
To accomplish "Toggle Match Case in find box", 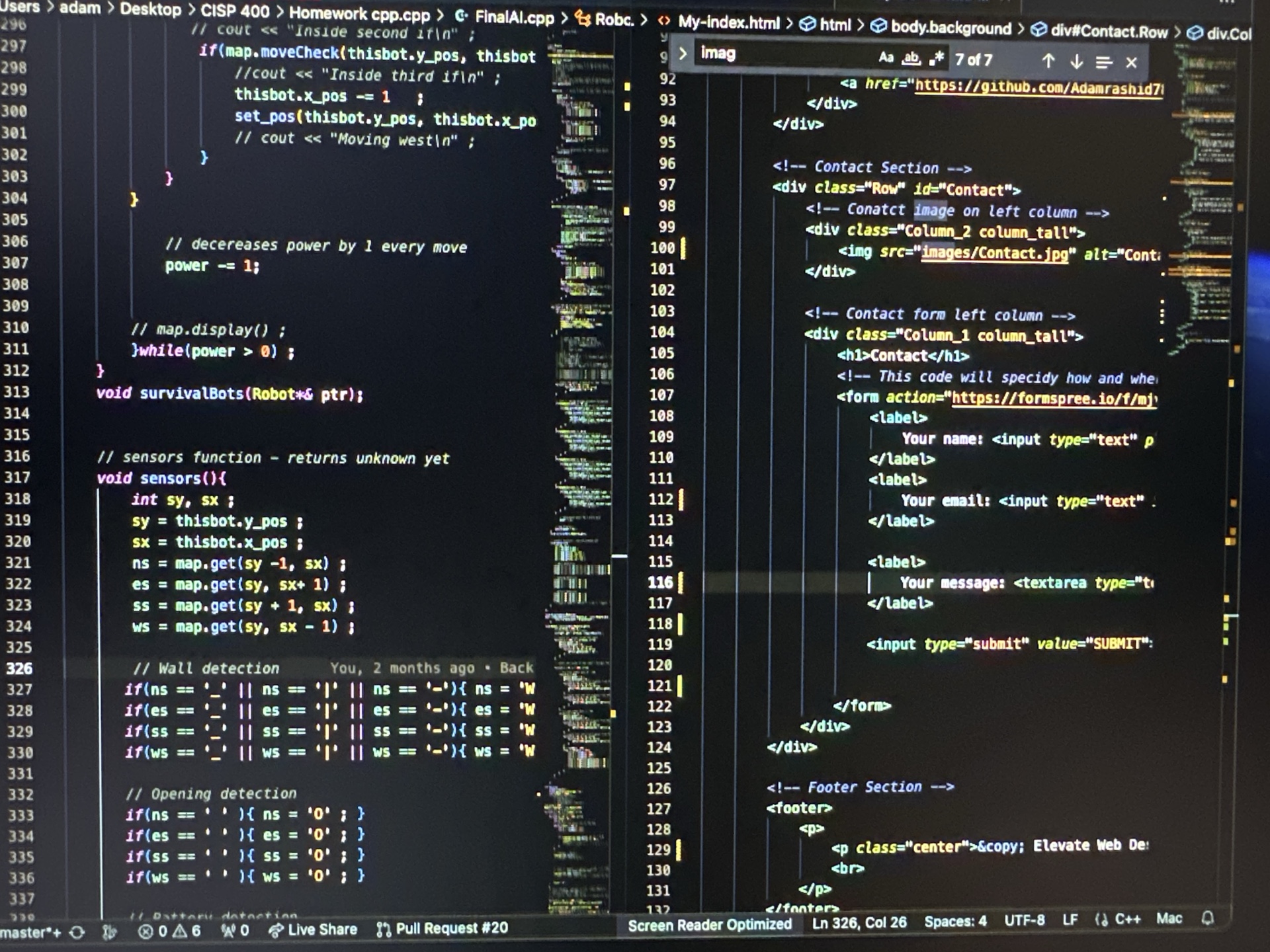I will (886, 58).
